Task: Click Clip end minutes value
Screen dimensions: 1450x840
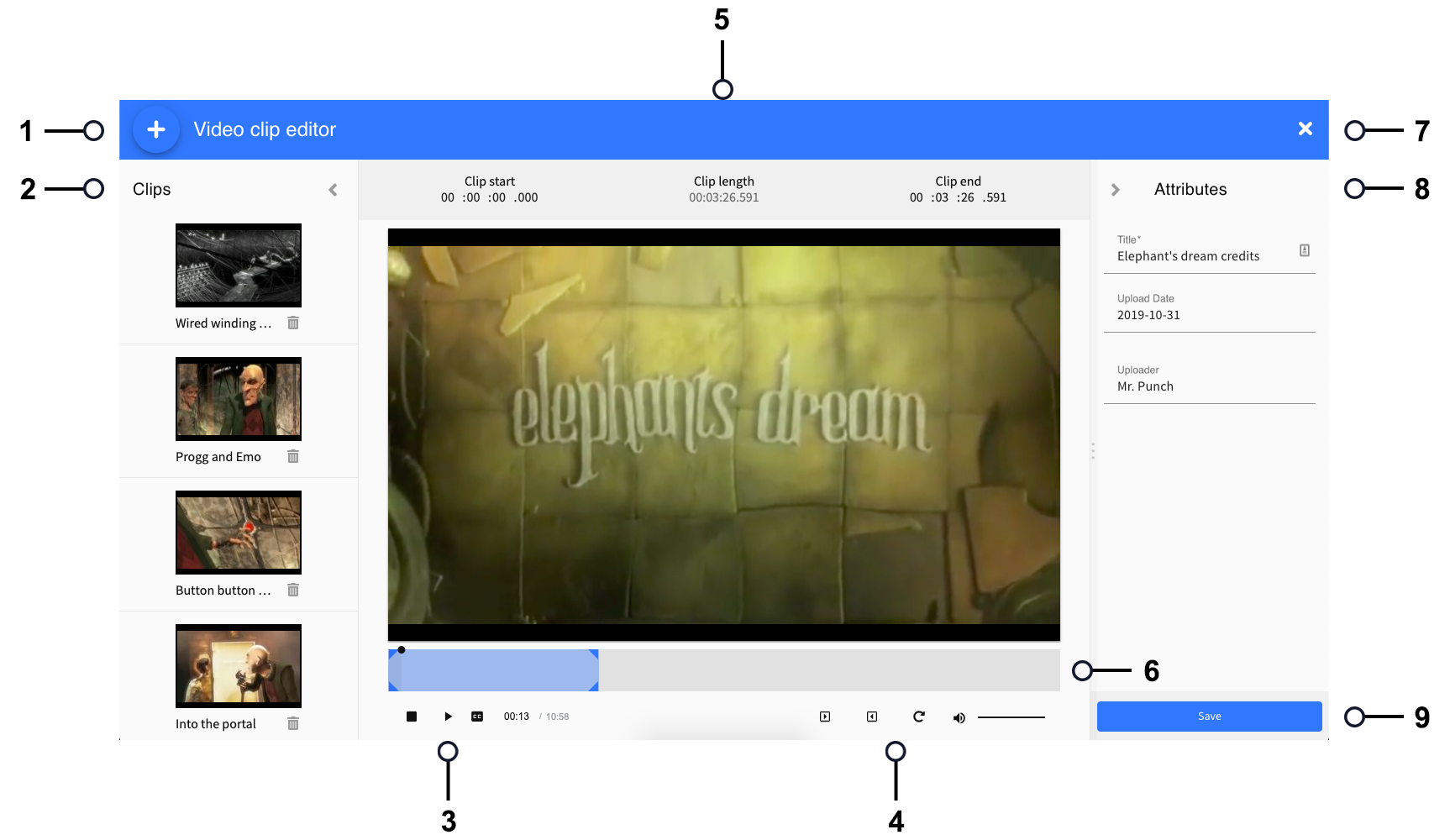Action: click(940, 197)
